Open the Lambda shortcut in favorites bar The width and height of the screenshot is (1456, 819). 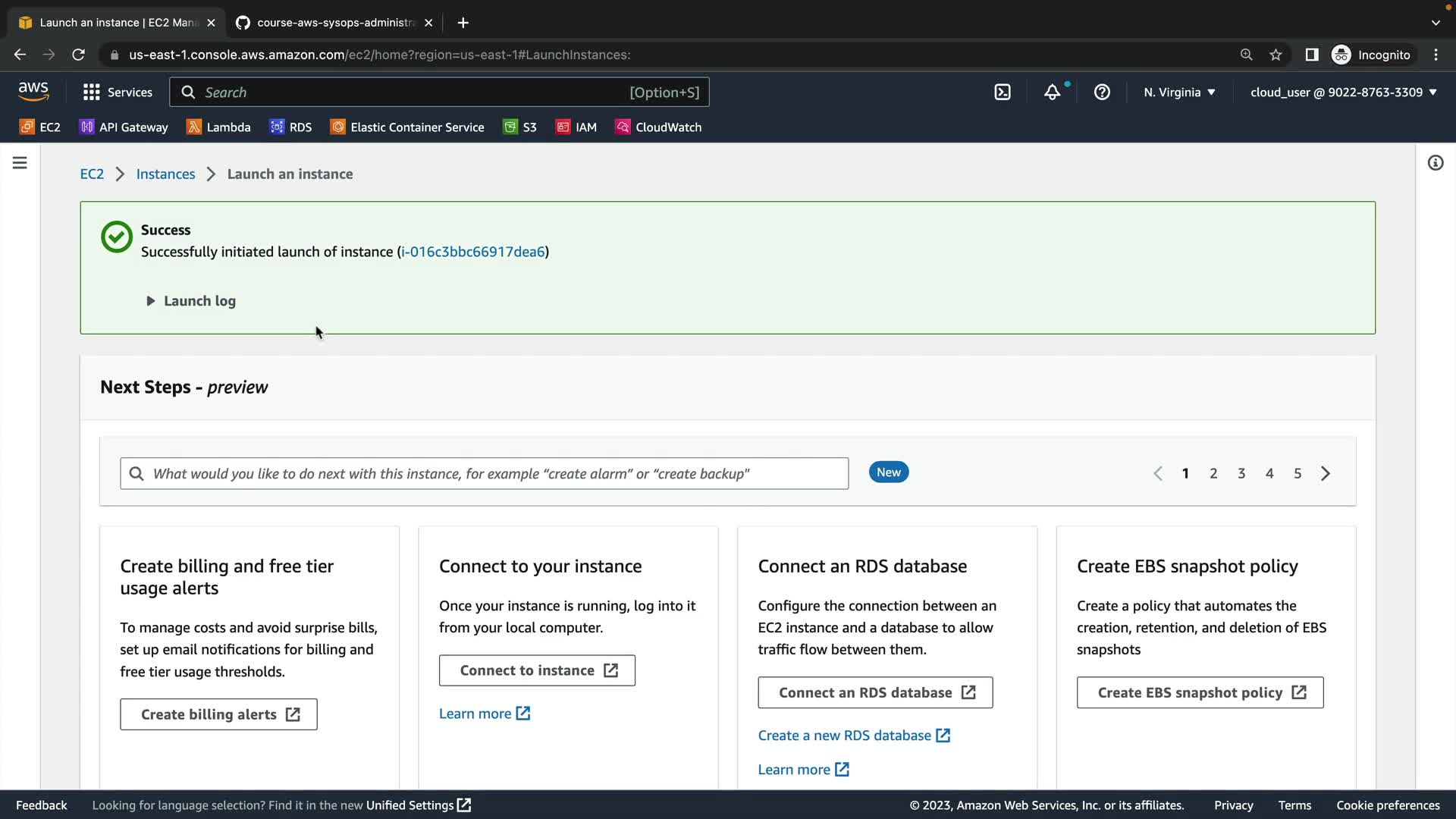(218, 127)
